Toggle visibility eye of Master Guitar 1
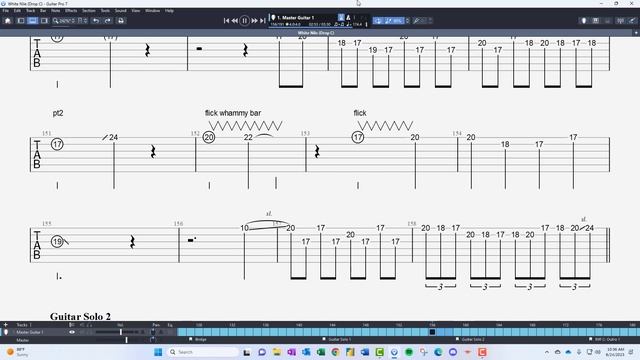 click(72, 332)
